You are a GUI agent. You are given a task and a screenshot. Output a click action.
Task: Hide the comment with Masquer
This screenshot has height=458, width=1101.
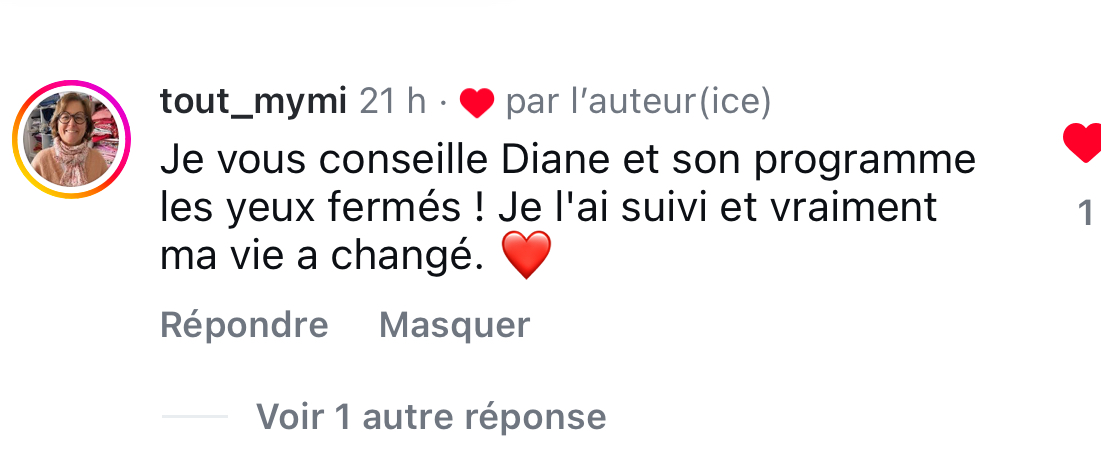tap(455, 325)
